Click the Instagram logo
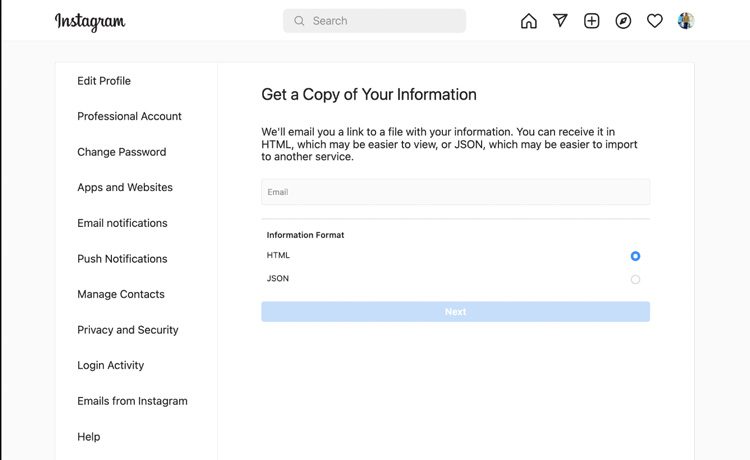Screen dimensions: 750x460 (x=90, y=22)
